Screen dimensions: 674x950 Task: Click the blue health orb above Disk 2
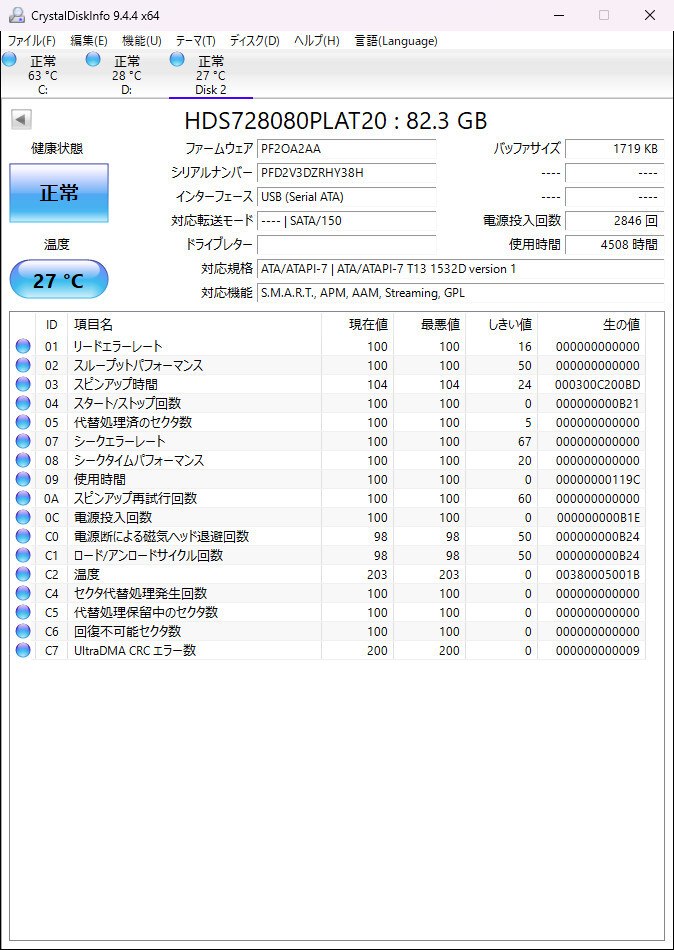click(176, 59)
